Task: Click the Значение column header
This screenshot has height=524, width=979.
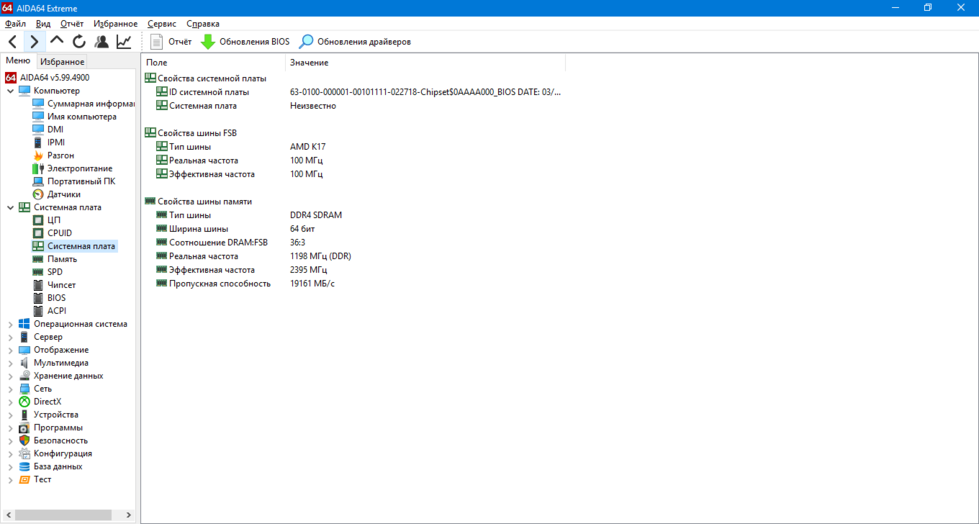Action: click(308, 63)
